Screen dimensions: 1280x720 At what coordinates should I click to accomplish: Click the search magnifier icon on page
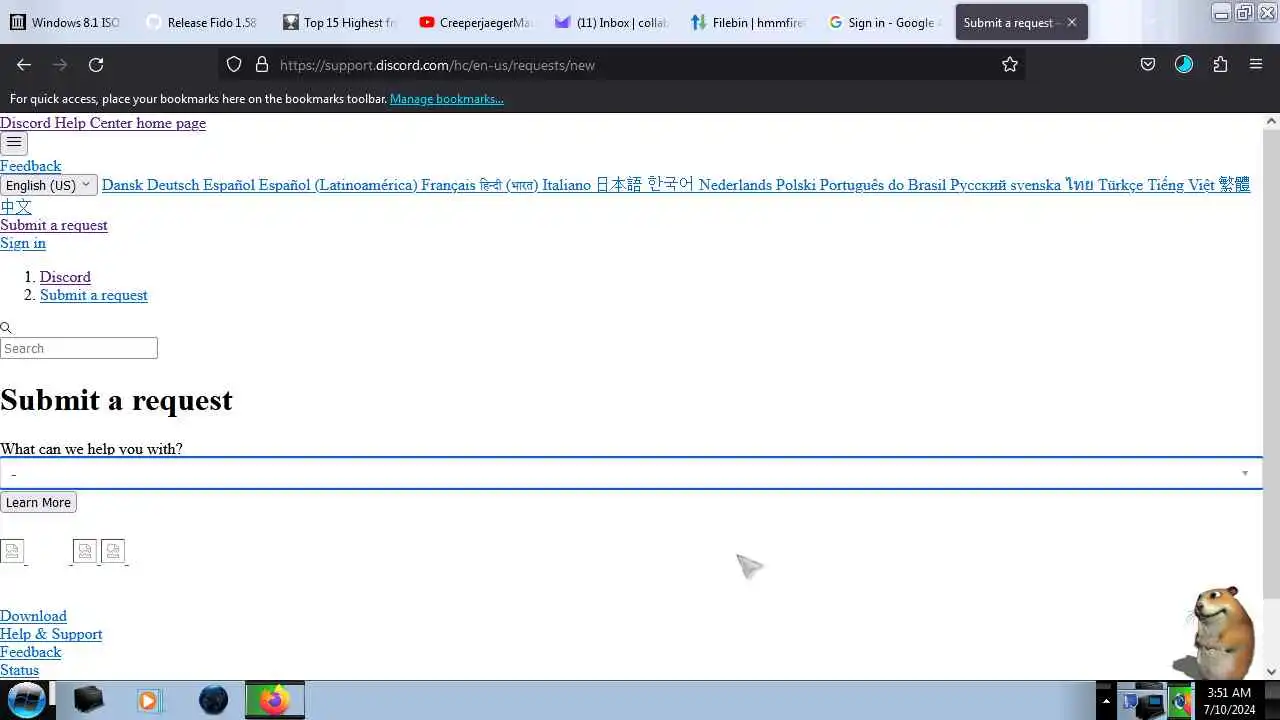pos(6,328)
